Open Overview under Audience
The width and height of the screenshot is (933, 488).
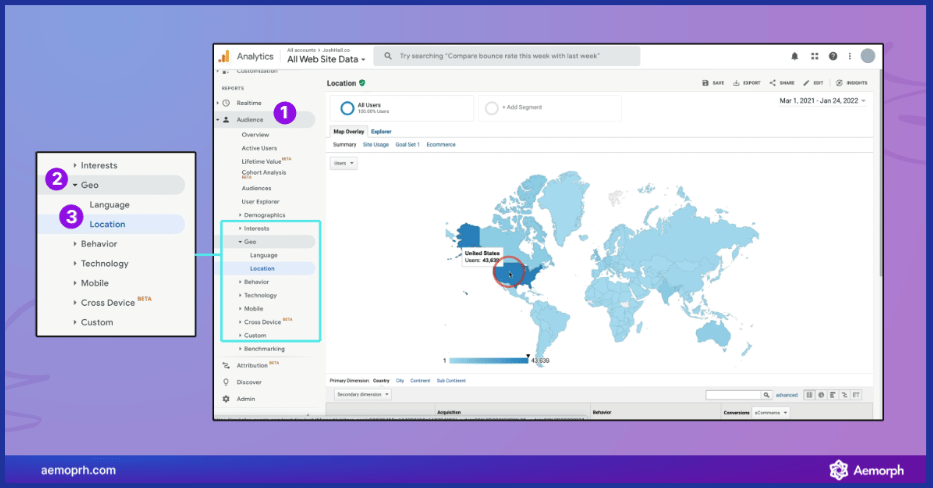click(x=255, y=134)
